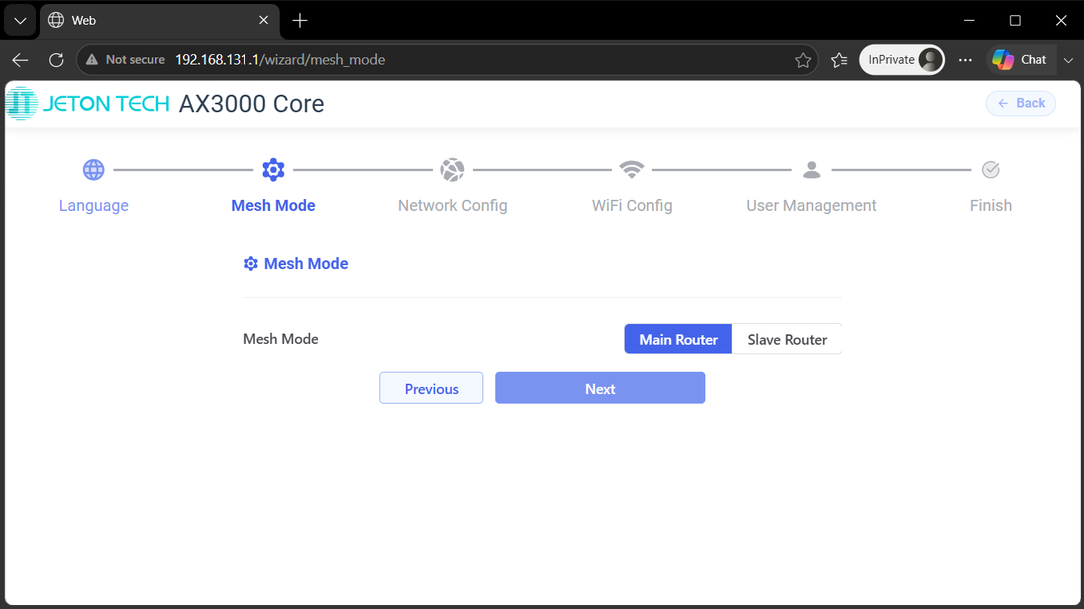Click the Mesh Mode section heading gear icon
The width and height of the screenshot is (1084, 609).
[250, 263]
